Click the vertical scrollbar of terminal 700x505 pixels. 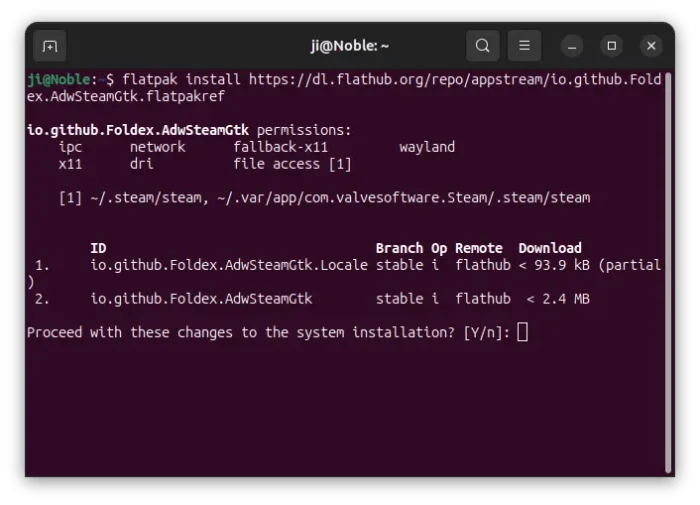(x=668, y=272)
